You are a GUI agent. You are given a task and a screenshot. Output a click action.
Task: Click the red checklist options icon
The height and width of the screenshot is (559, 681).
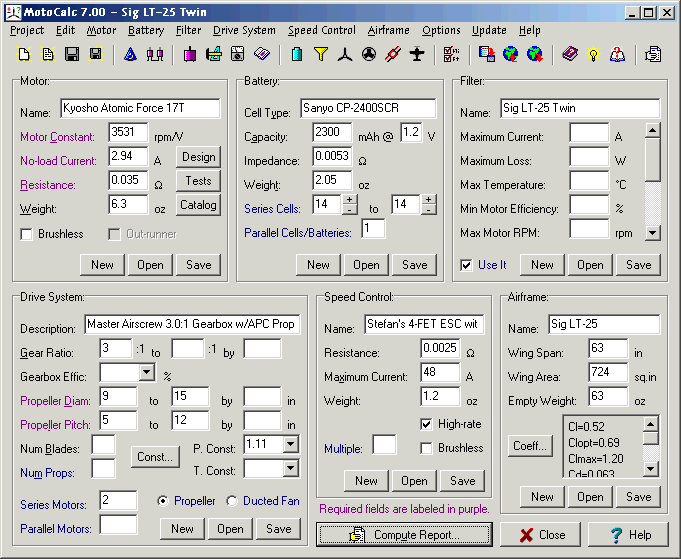pos(452,54)
